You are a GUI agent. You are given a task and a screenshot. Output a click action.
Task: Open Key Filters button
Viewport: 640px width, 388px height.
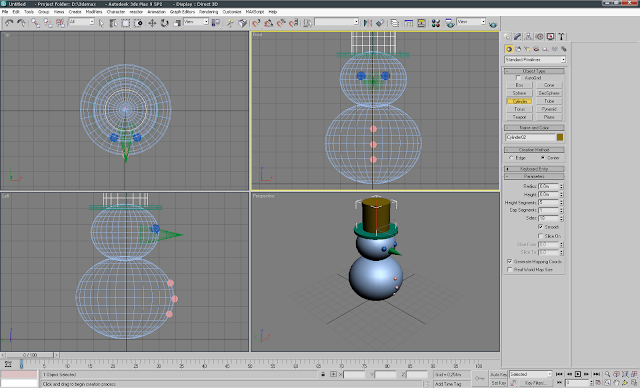click(x=536, y=383)
